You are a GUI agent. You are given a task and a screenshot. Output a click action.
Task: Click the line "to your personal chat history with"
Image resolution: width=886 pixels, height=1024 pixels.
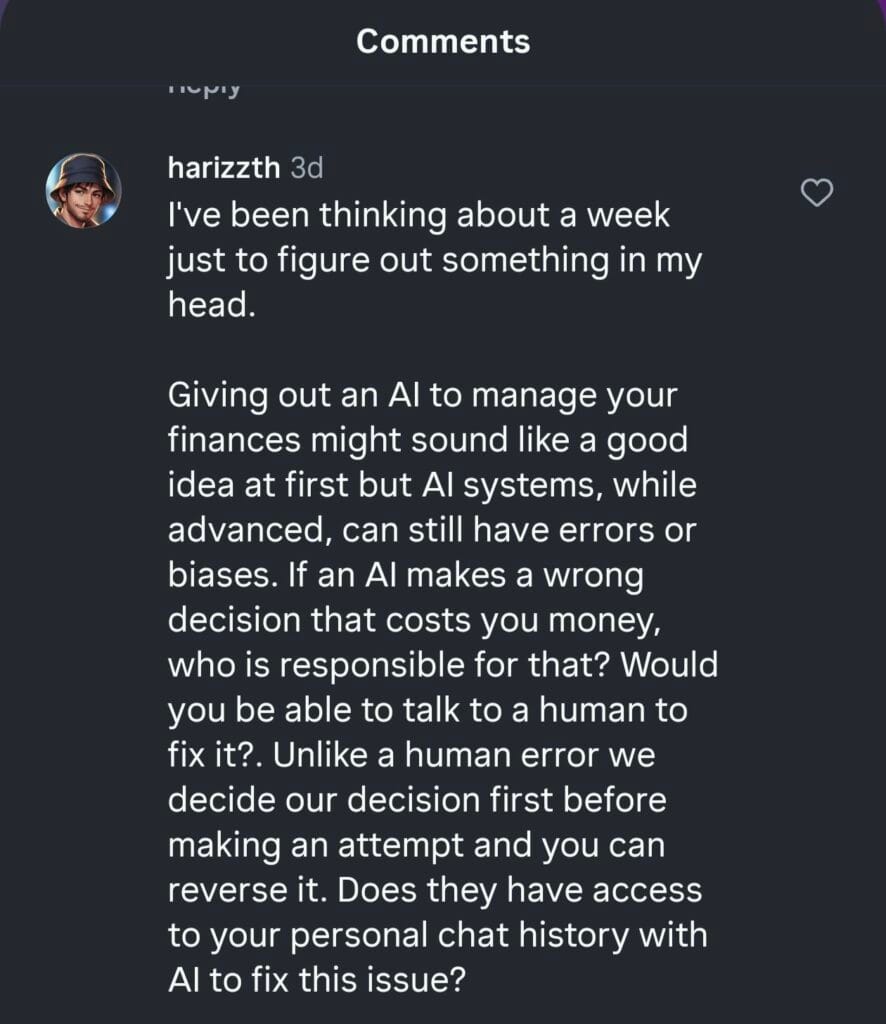tap(437, 937)
